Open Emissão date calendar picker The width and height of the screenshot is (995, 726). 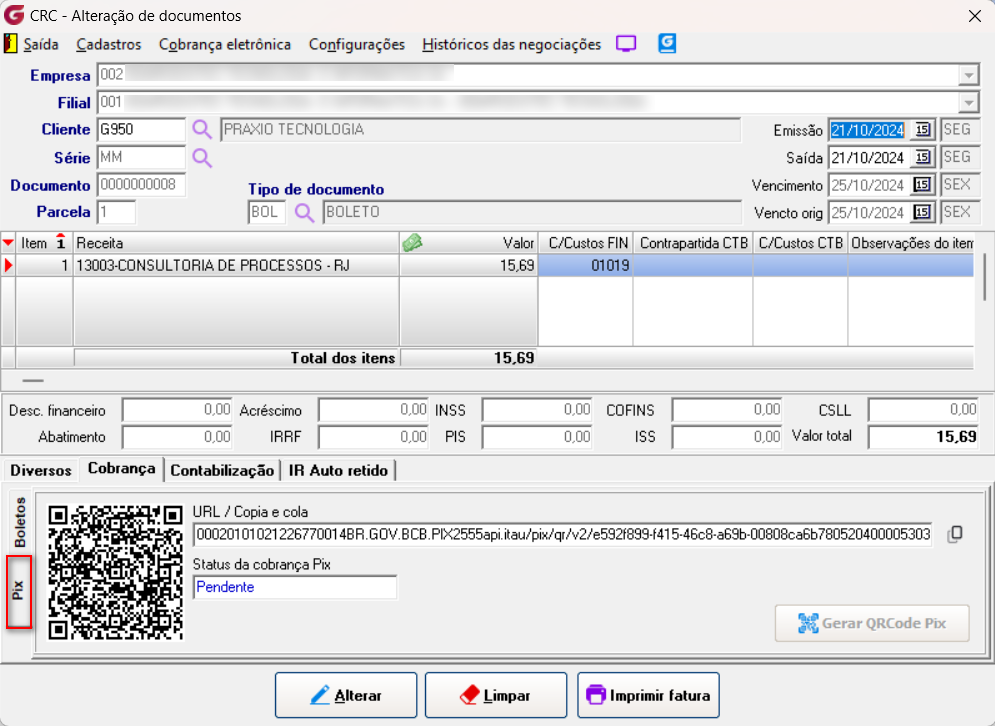point(923,129)
